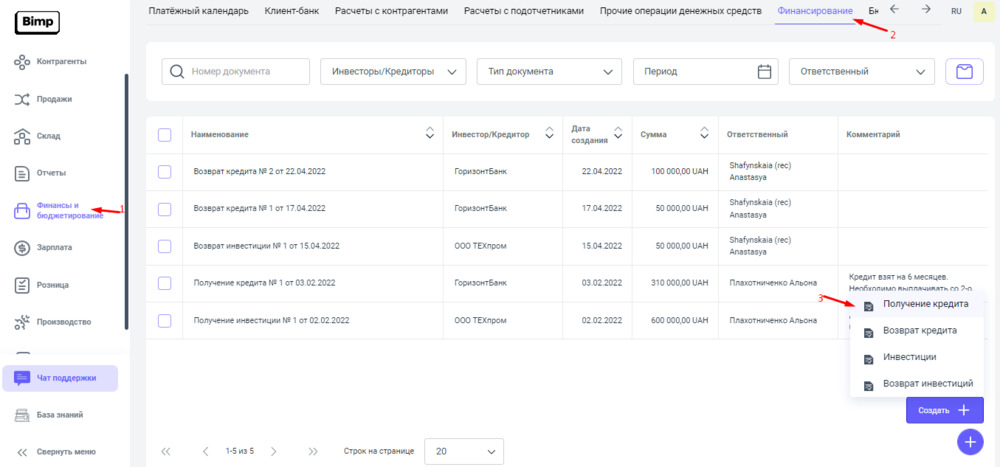Select checkbox for Получение инвестиции № 1
The width and height of the screenshot is (1000, 467).
pos(165,320)
